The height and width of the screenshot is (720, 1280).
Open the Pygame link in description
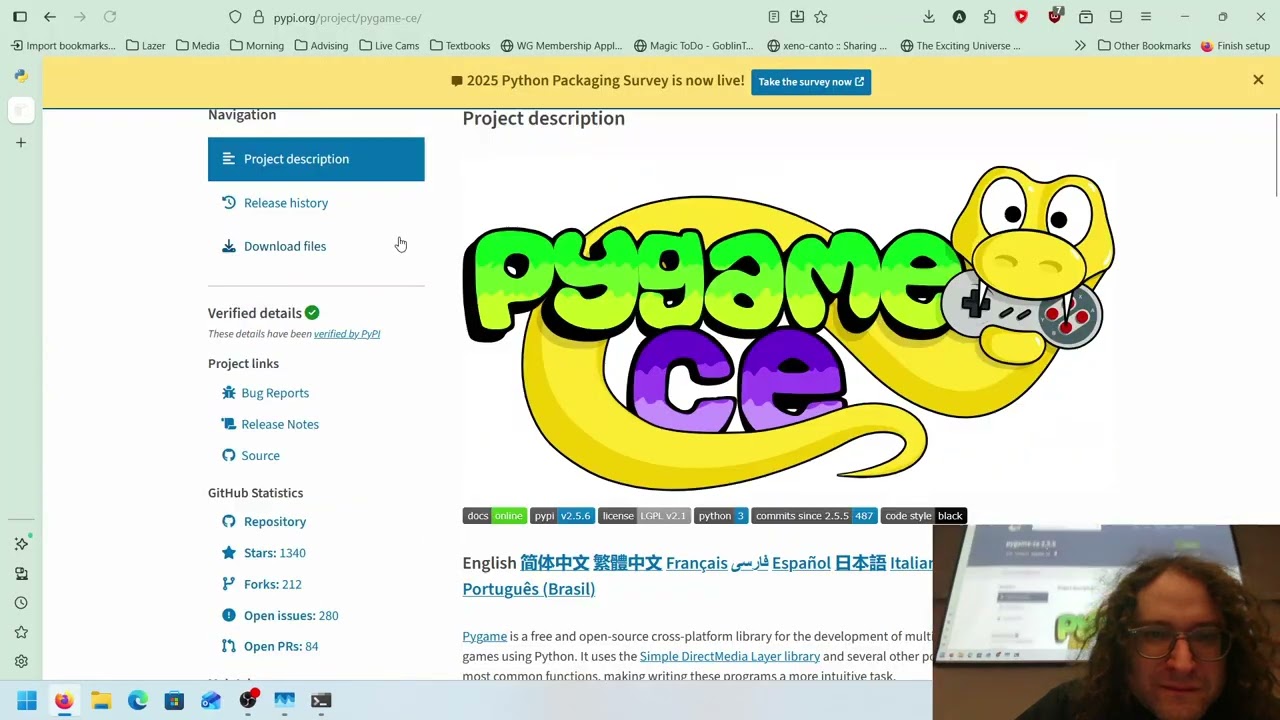click(x=484, y=636)
